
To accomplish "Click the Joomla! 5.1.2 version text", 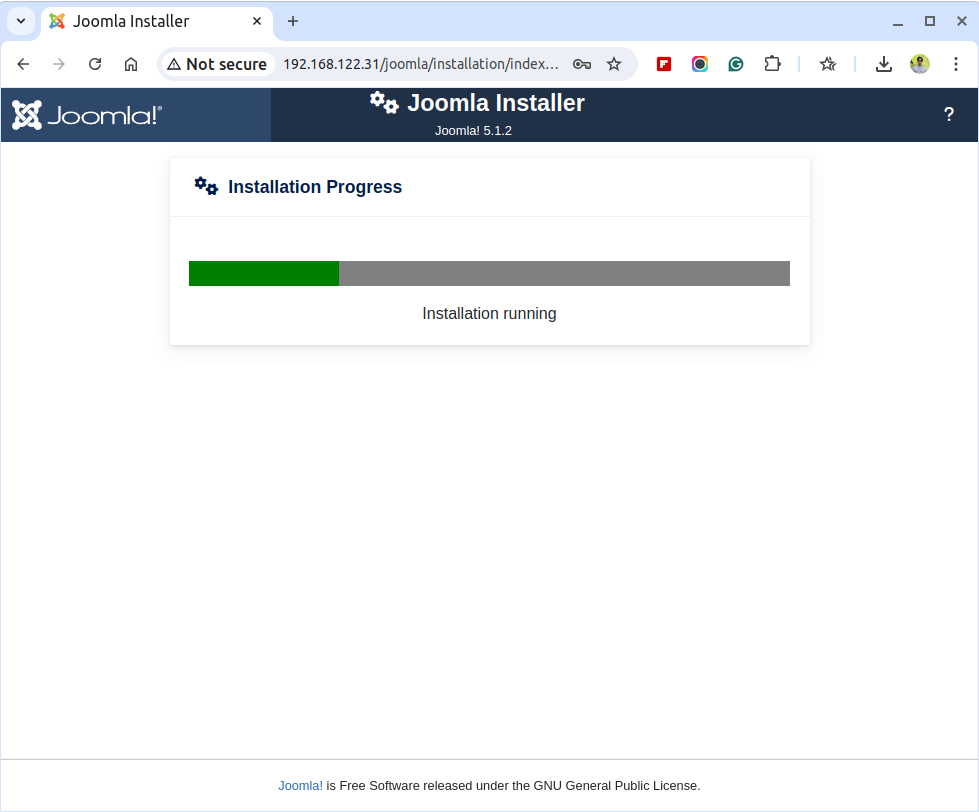I will pyautogui.click(x=473, y=130).
